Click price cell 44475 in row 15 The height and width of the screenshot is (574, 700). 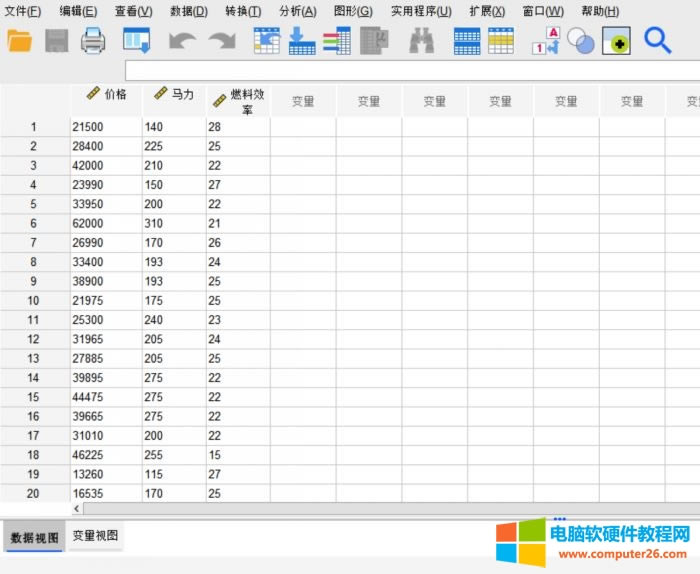[x=106, y=397]
